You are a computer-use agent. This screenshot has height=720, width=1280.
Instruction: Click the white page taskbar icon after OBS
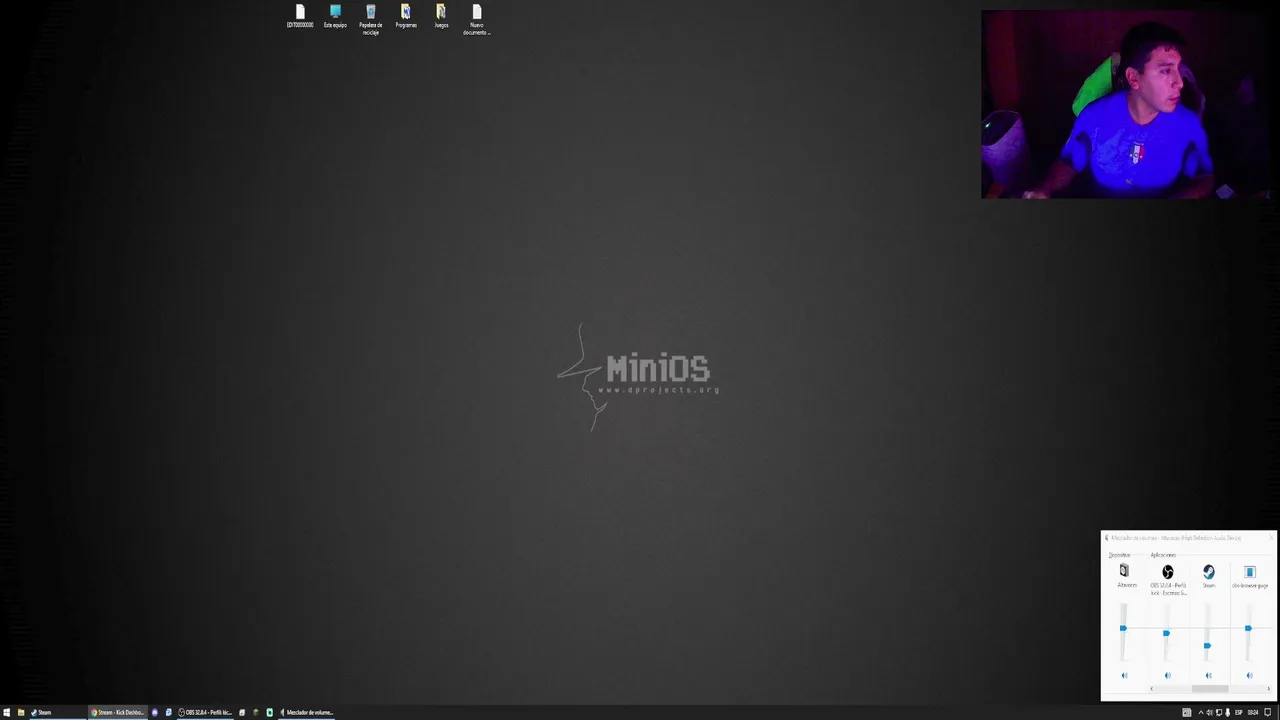(242, 712)
